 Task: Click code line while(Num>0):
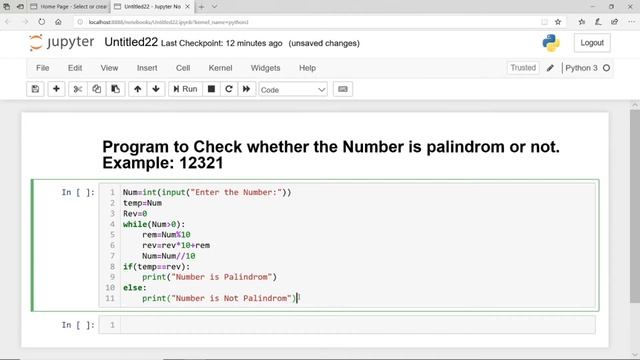pos(154,224)
